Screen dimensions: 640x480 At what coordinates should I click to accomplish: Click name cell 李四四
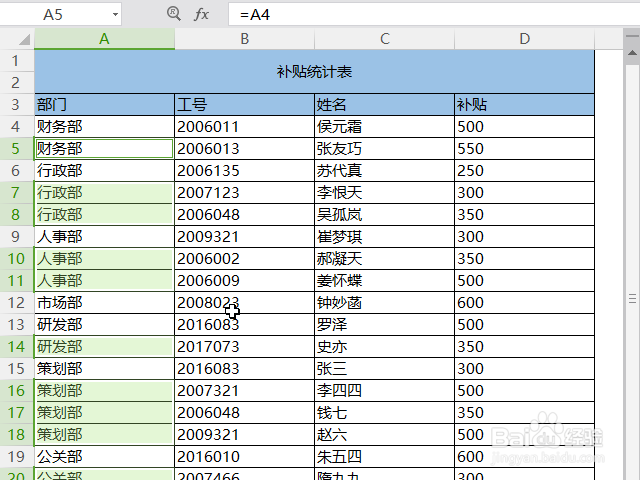point(384,391)
